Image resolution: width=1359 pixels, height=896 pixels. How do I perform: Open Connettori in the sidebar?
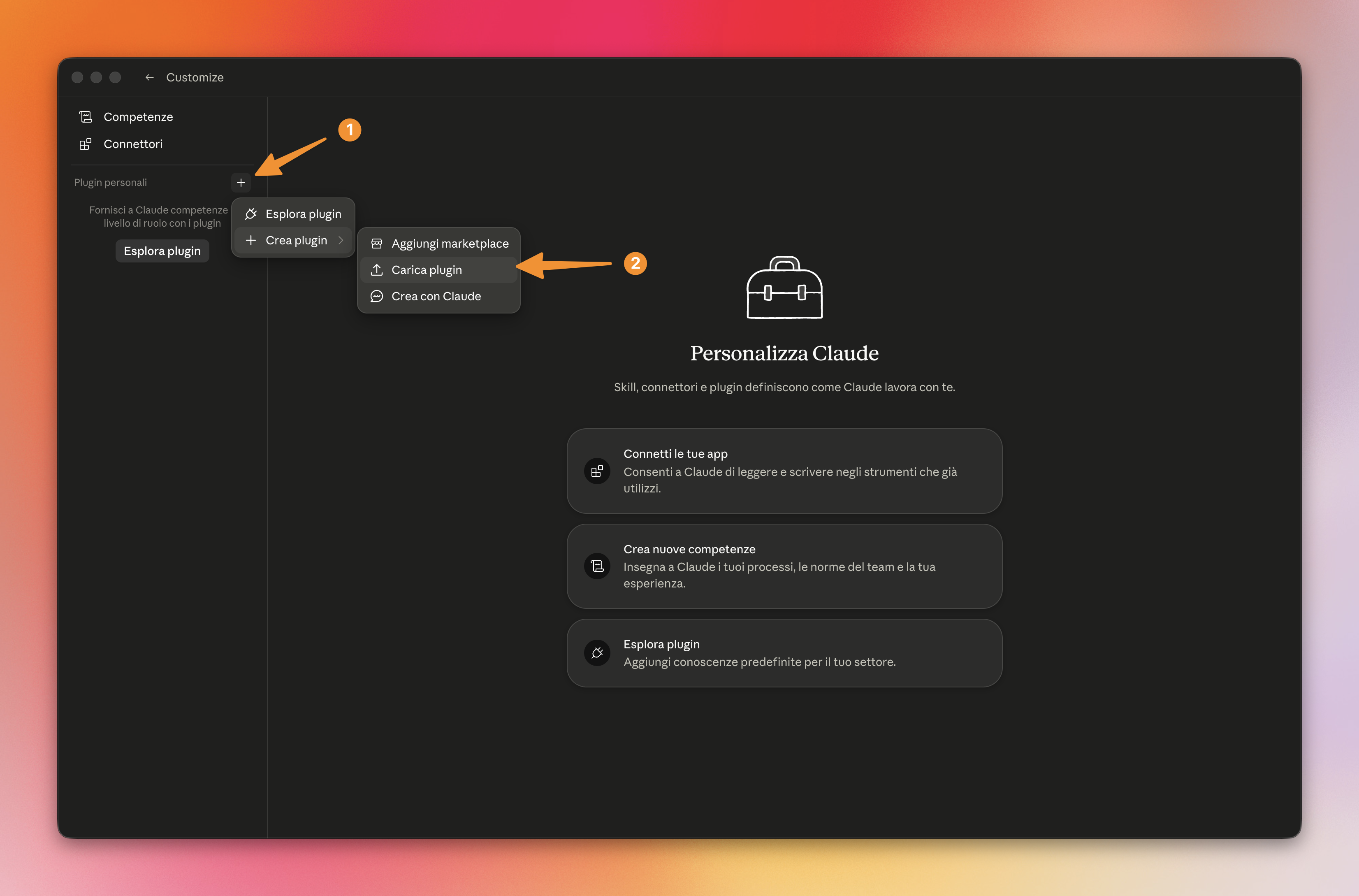pyautogui.click(x=163, y=144)
